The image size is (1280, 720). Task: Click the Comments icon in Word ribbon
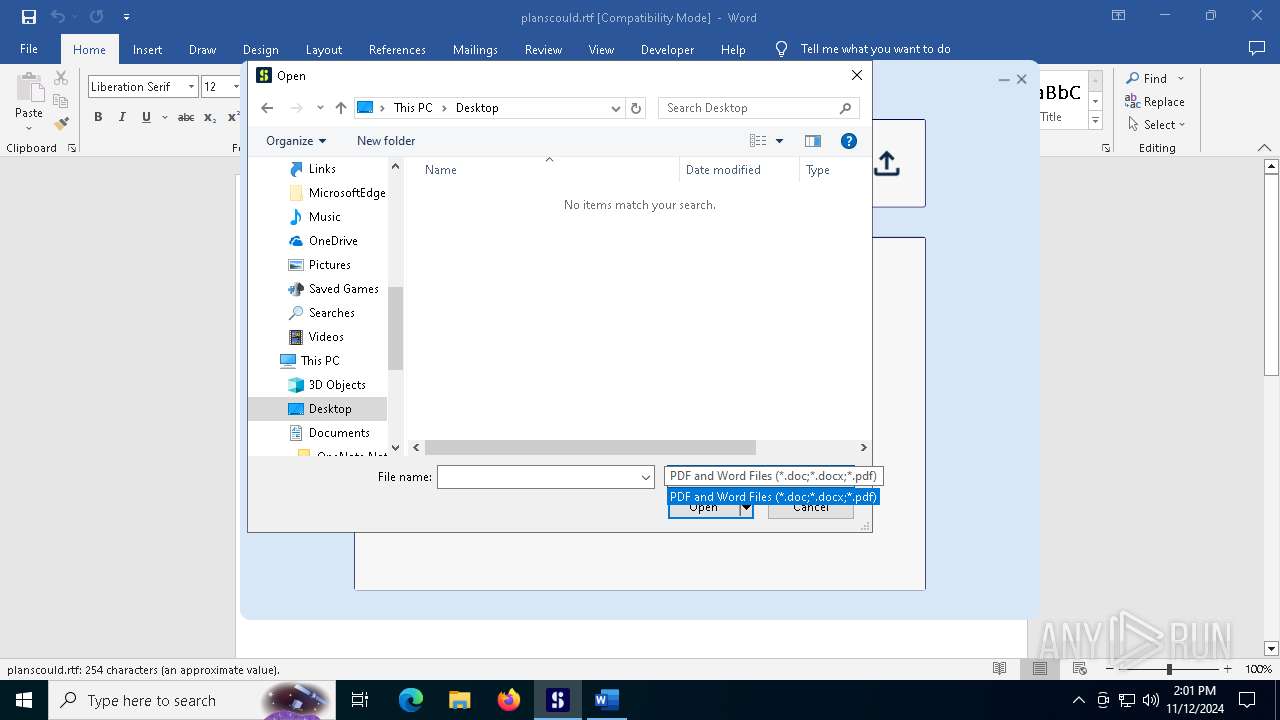pos(1257,48)
